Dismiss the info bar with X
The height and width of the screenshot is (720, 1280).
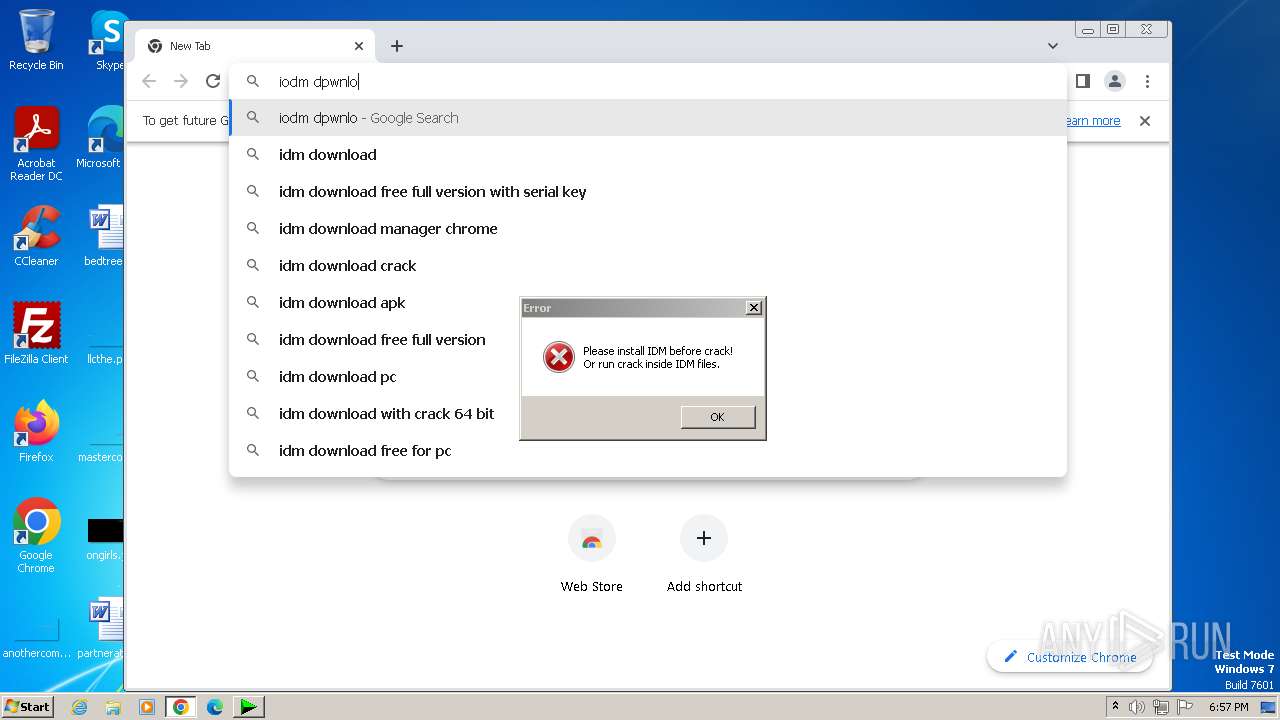[x=1145, y=121]
